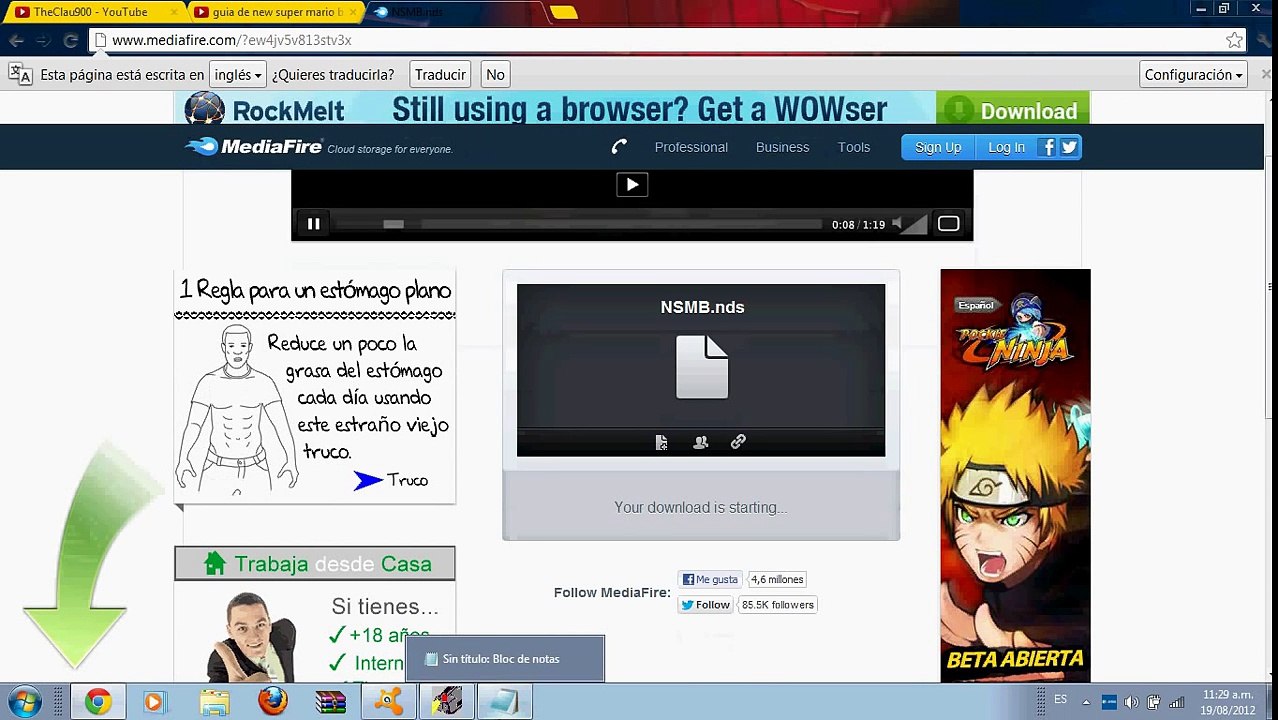Click Facebook Me gusta button
The width and height of the screenshot is (1278, 720).
click(x=710, y=579)
